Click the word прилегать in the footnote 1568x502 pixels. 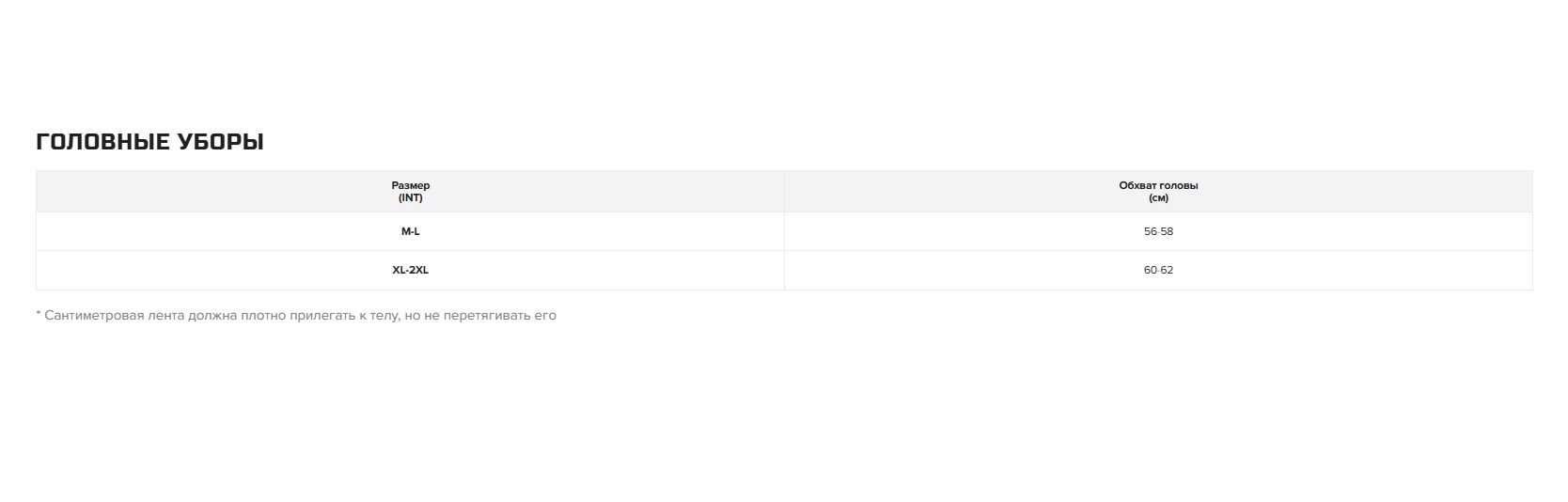[x=323, y=316]
